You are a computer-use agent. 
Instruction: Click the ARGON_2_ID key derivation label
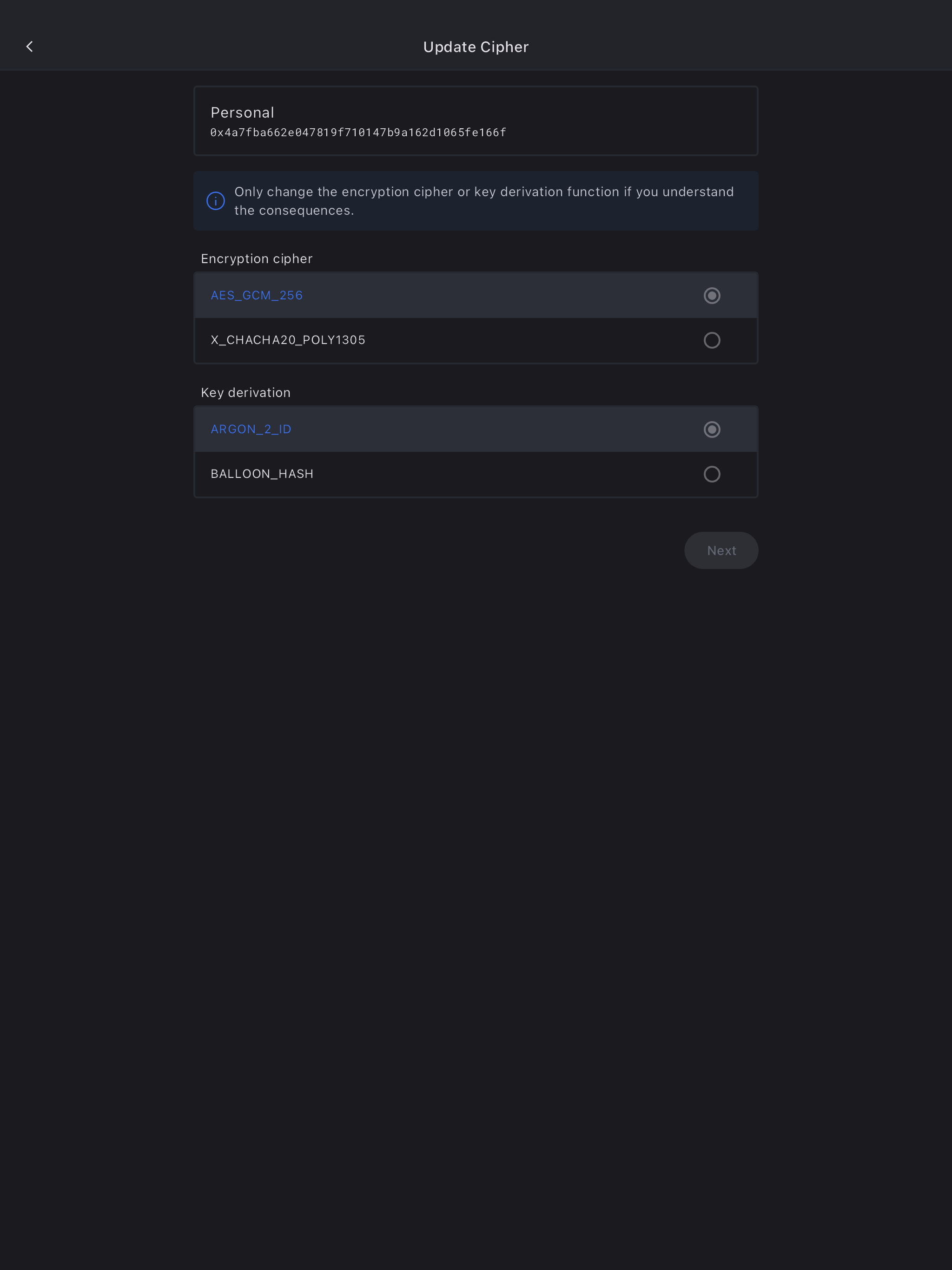(251, 430)
